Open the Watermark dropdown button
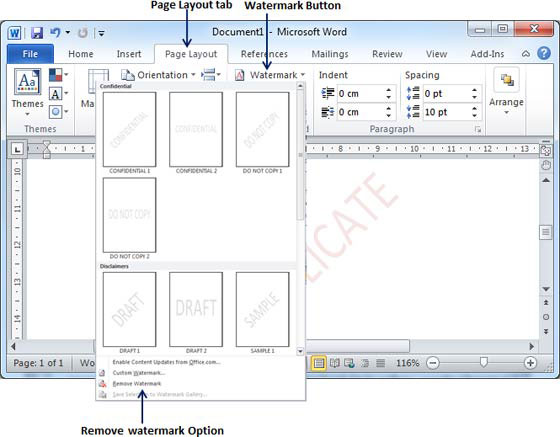The width and height of the screenshot is (560, 437). pos(270,75)
